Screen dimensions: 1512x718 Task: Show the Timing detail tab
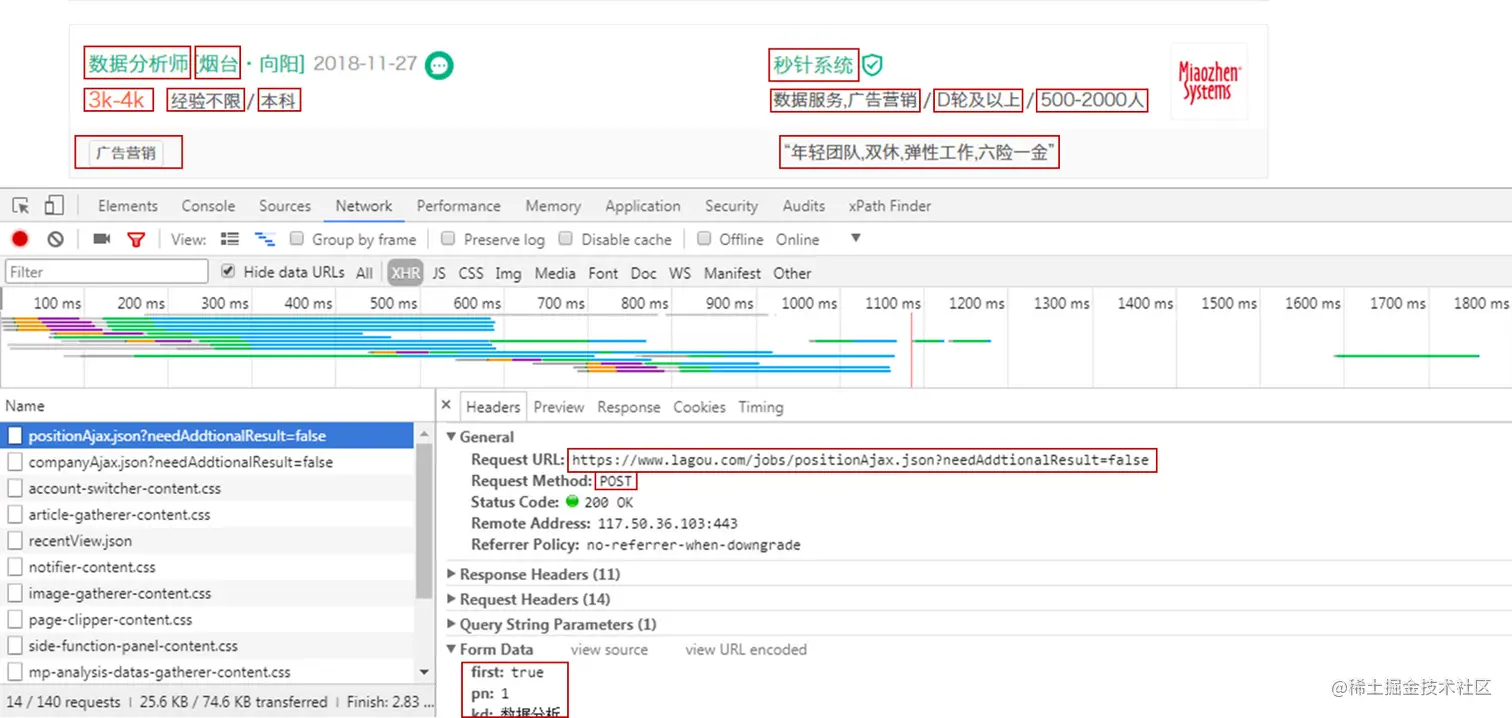point(761,407)
